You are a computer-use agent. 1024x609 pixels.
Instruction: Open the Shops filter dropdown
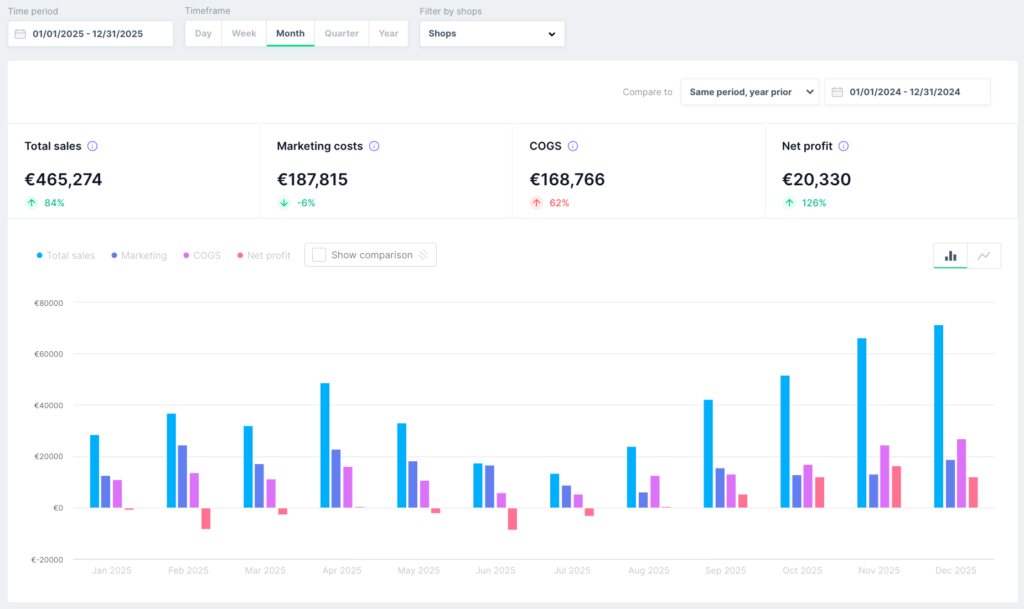tap(492, 33)
